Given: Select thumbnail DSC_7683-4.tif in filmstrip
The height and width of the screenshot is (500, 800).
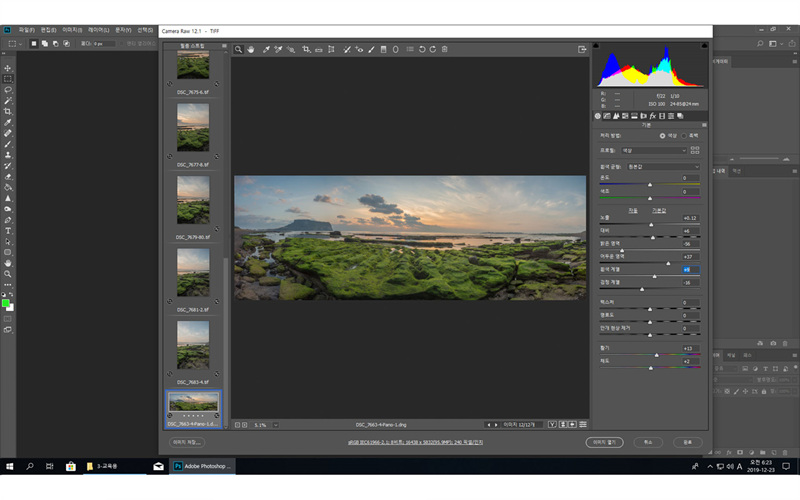Looking at the screenshot, I should click(193, 345).
